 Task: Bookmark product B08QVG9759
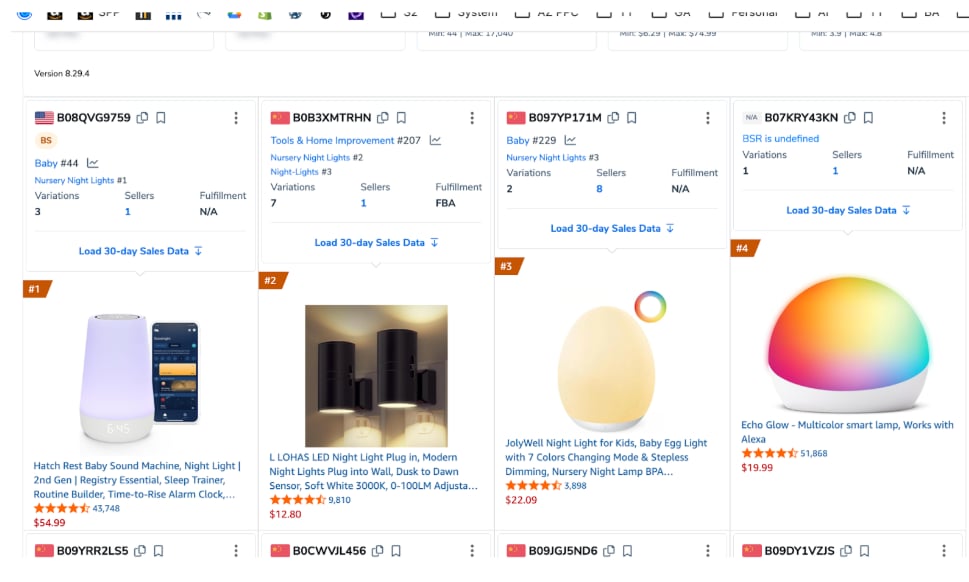pyautogui.click(x=160, y=118)
